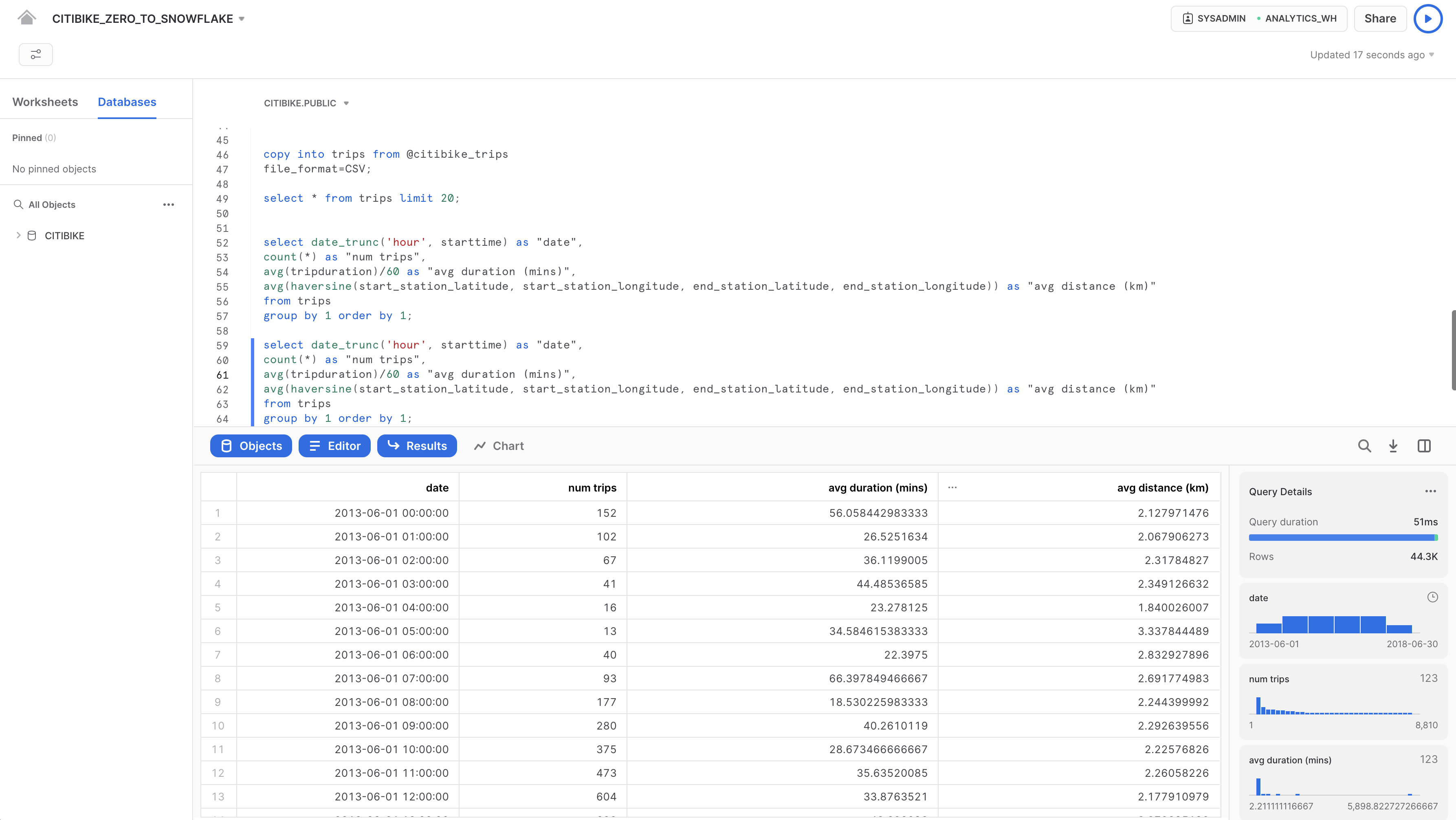Viewport: 1456px width, 820px height.
Task: Expand the CITIBIKE database tree
Action: pos(19,236)
